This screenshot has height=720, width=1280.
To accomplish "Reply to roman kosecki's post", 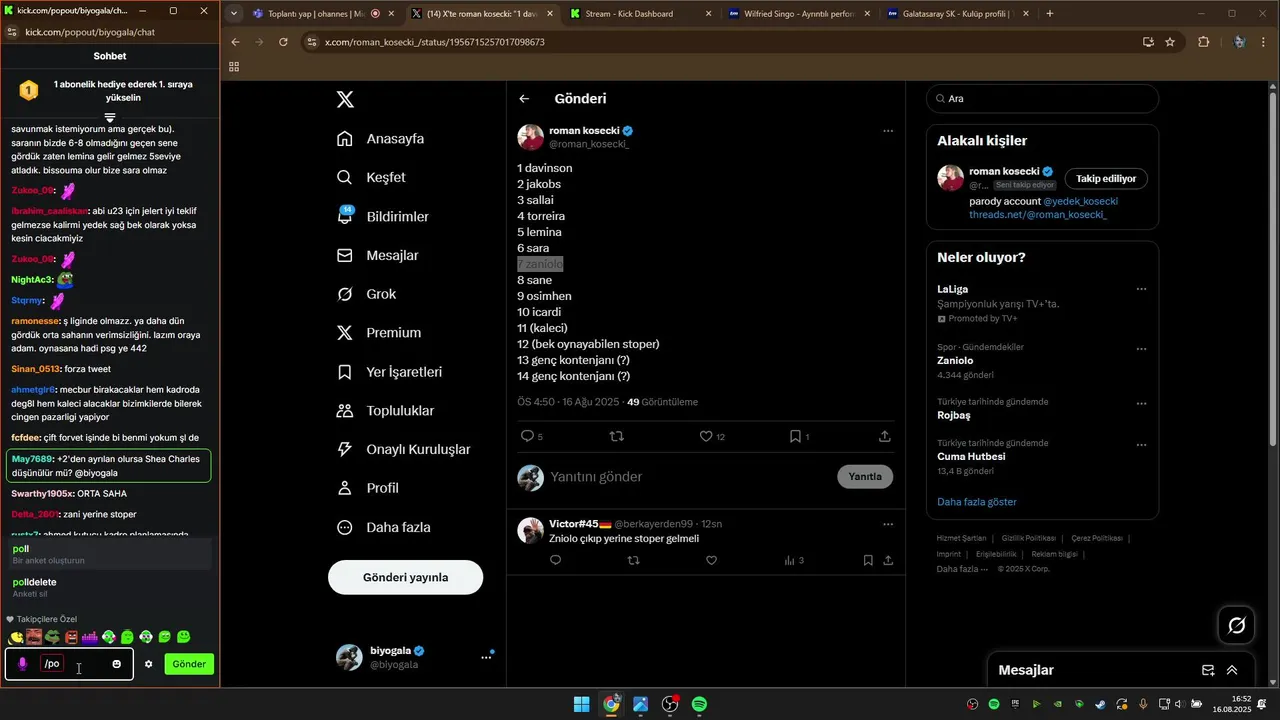I will [527, 436].
